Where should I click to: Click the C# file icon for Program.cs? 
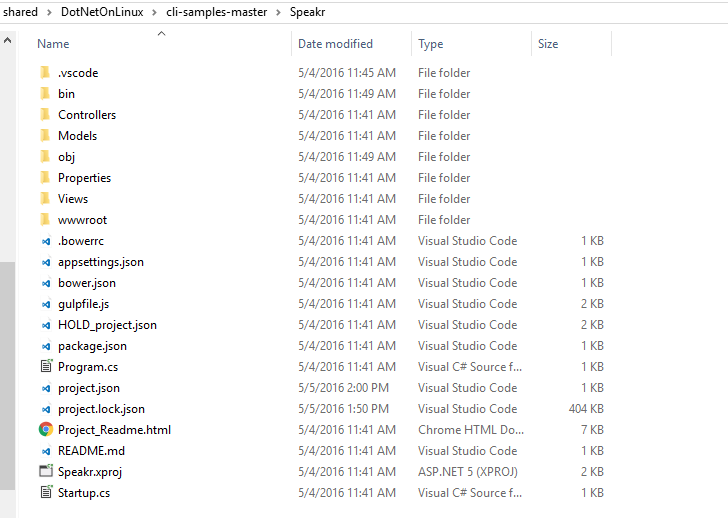[x=45, y=367]
